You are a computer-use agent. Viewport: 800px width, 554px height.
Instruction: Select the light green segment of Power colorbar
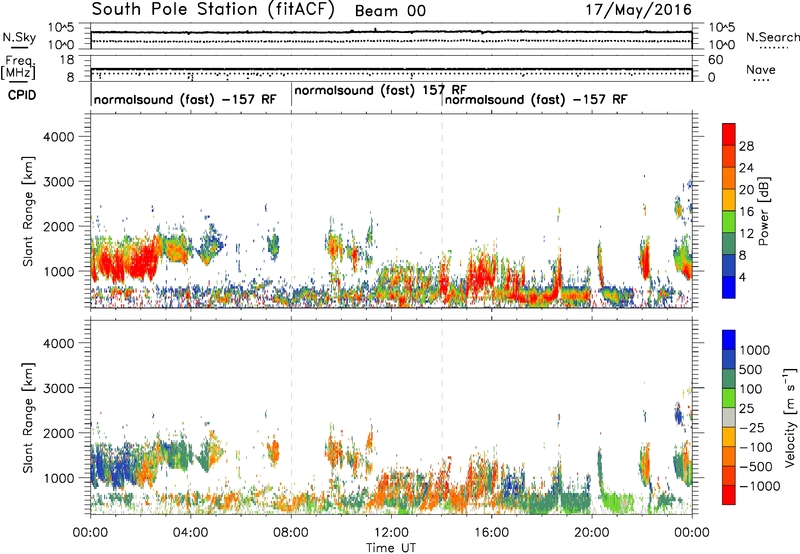point(729,222)
